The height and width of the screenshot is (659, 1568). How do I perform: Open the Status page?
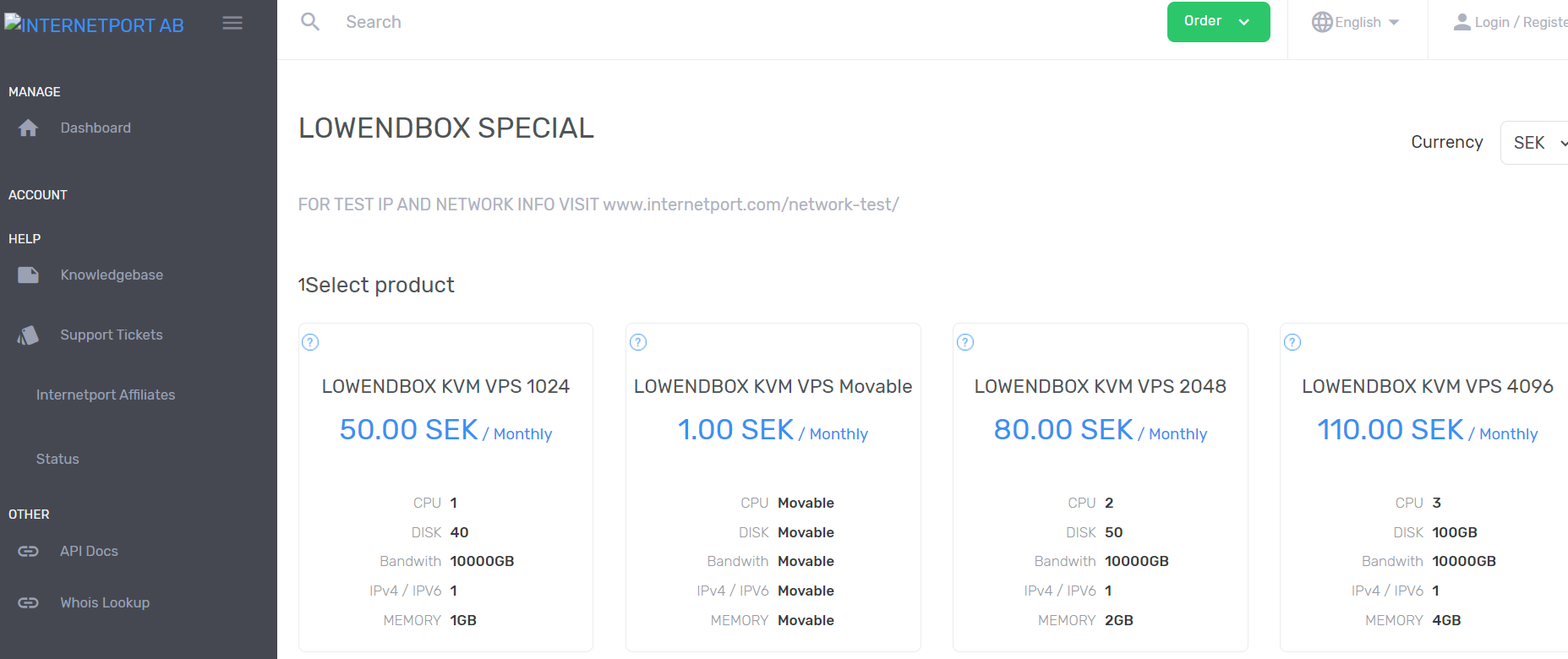(57, 459)
